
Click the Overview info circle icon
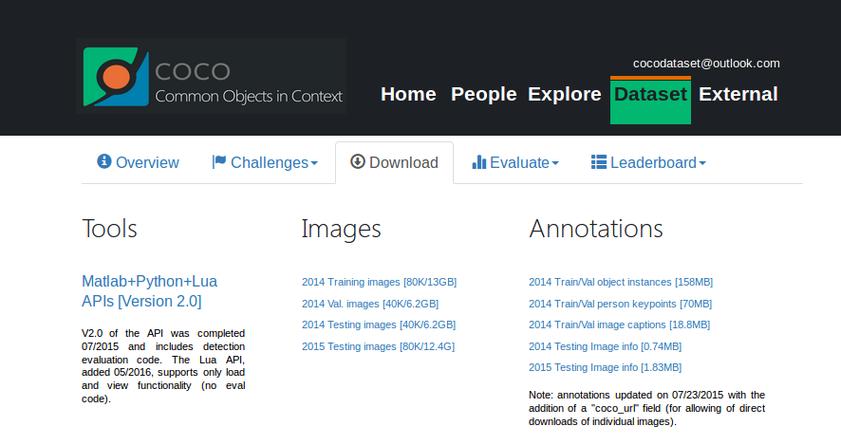[x=104, y=162]
